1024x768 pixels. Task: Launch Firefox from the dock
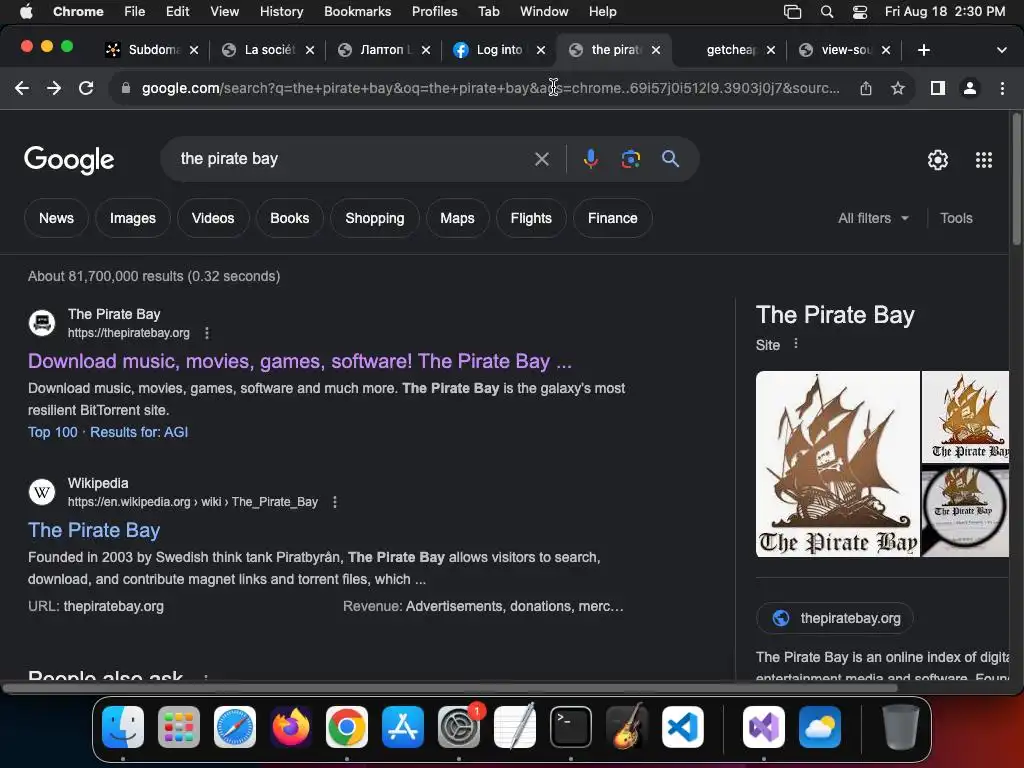coord(291,727)
